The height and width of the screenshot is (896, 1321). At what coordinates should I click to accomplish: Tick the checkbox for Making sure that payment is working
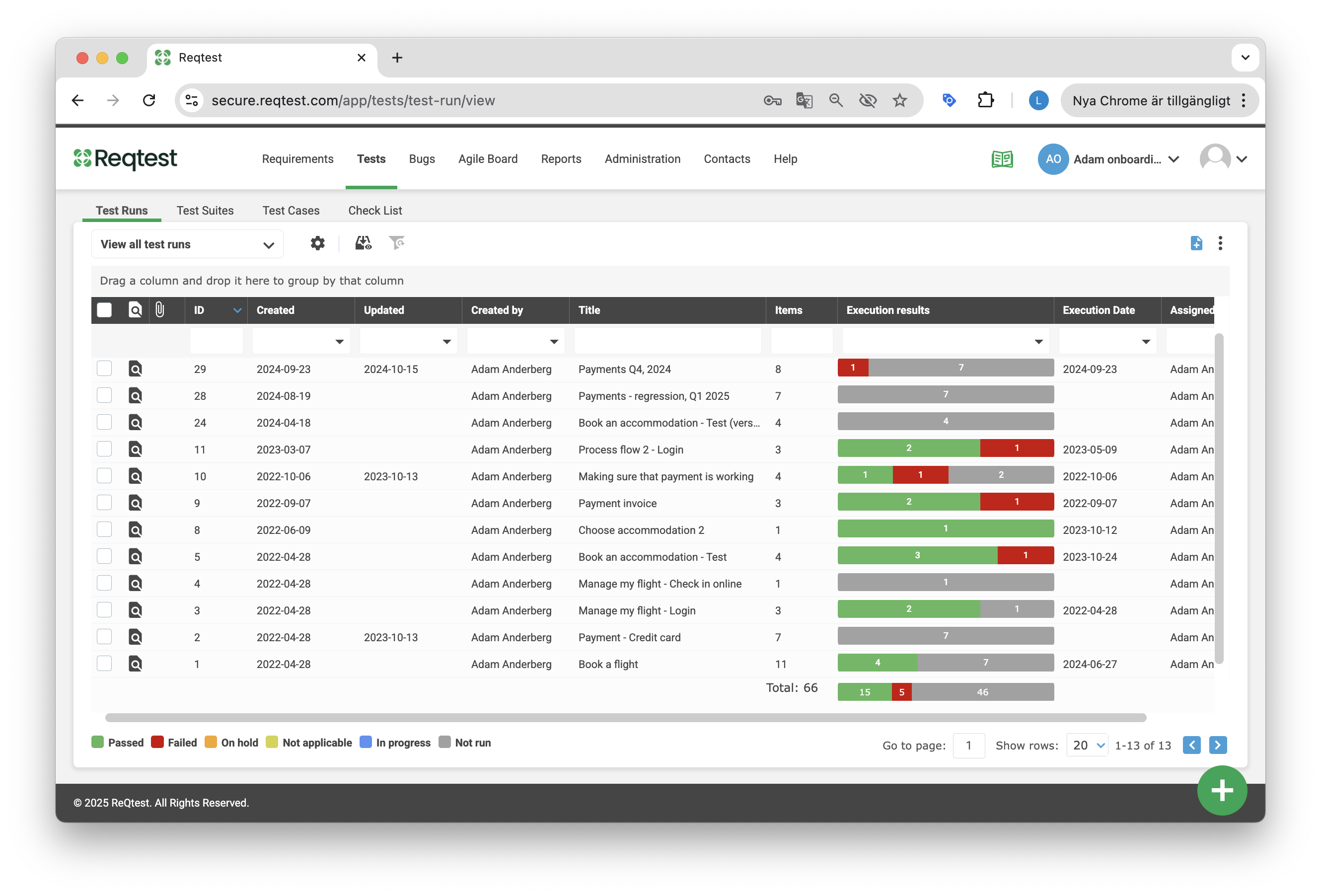[x=104, y=475]
